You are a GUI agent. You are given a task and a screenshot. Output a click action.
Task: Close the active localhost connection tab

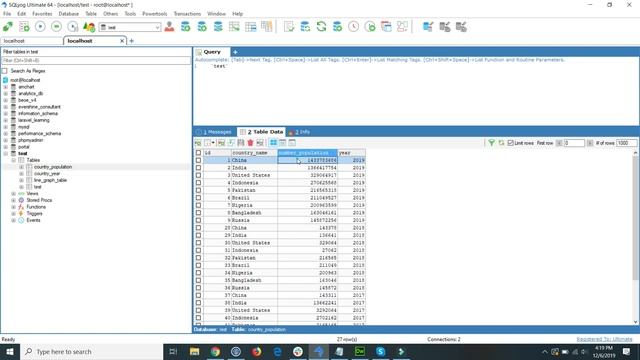122,41
